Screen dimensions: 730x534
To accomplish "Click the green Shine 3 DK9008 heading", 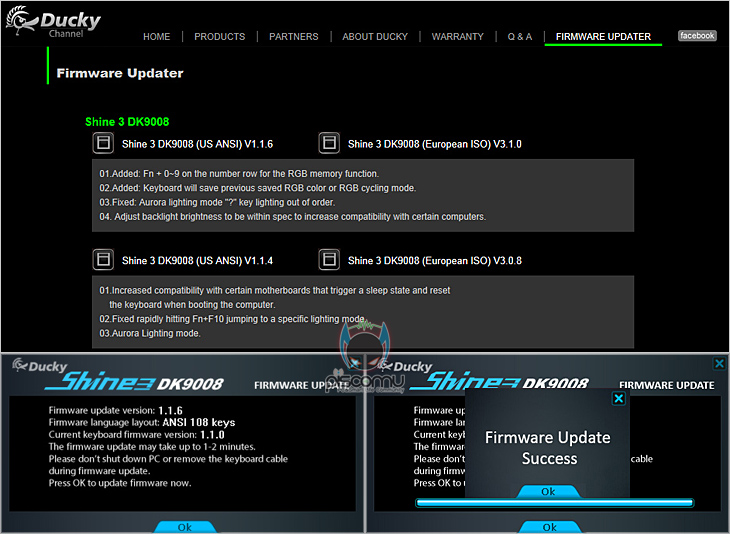I will pyautogui.click(x=127, y=122).
